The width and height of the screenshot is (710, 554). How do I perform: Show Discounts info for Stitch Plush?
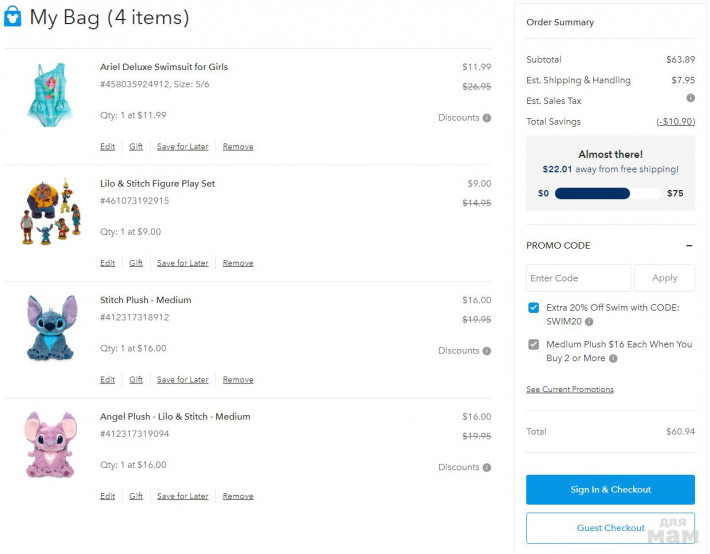(487, 351)
